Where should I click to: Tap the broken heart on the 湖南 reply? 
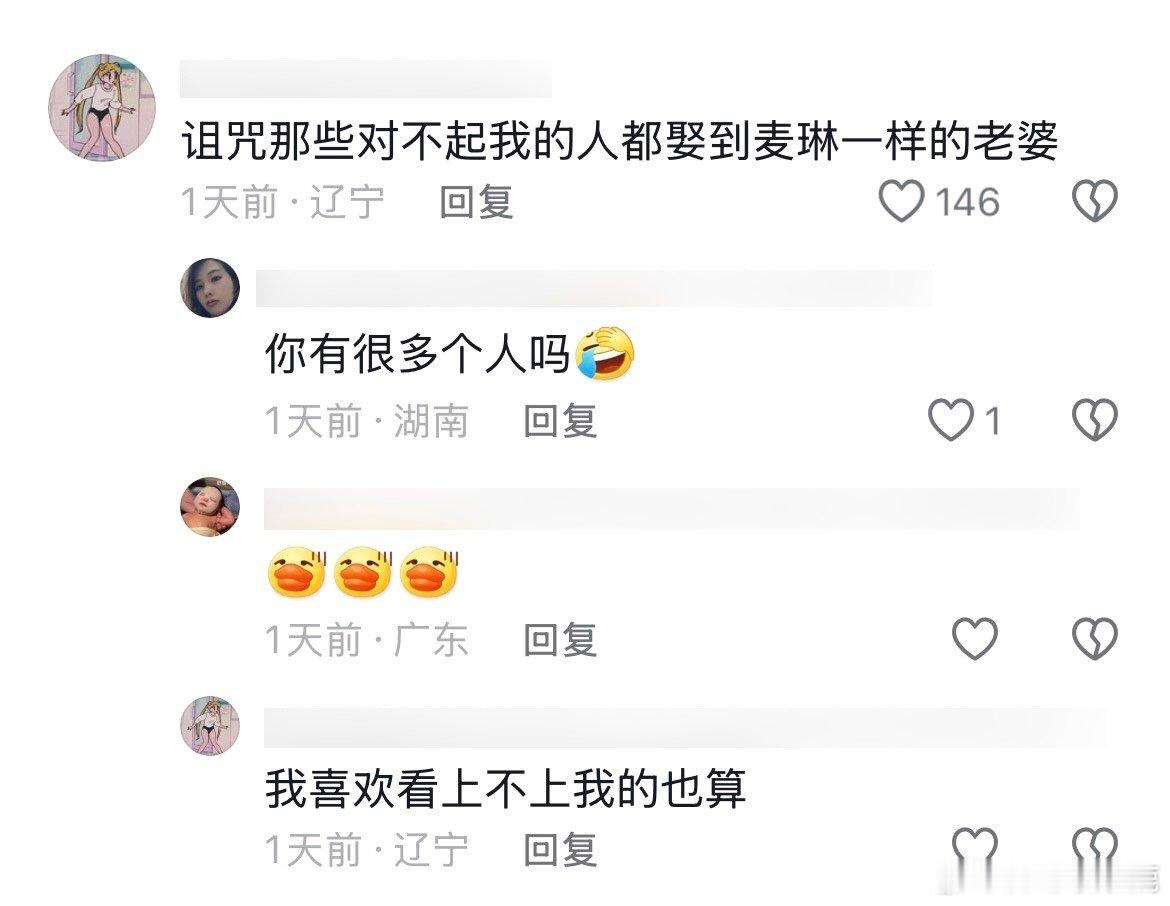click(1095, 419)
